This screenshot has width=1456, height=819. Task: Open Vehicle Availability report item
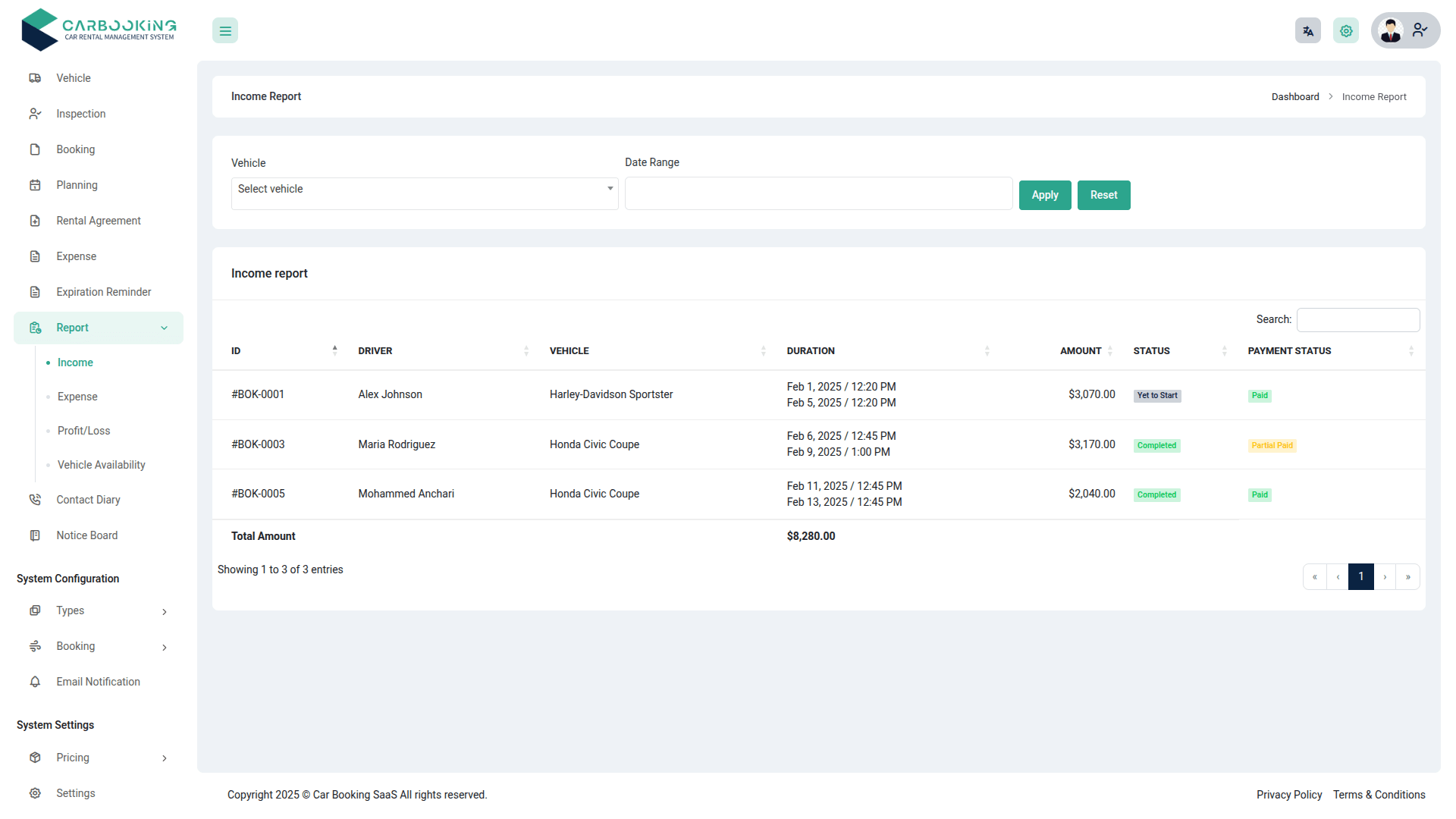click(101, 465)
